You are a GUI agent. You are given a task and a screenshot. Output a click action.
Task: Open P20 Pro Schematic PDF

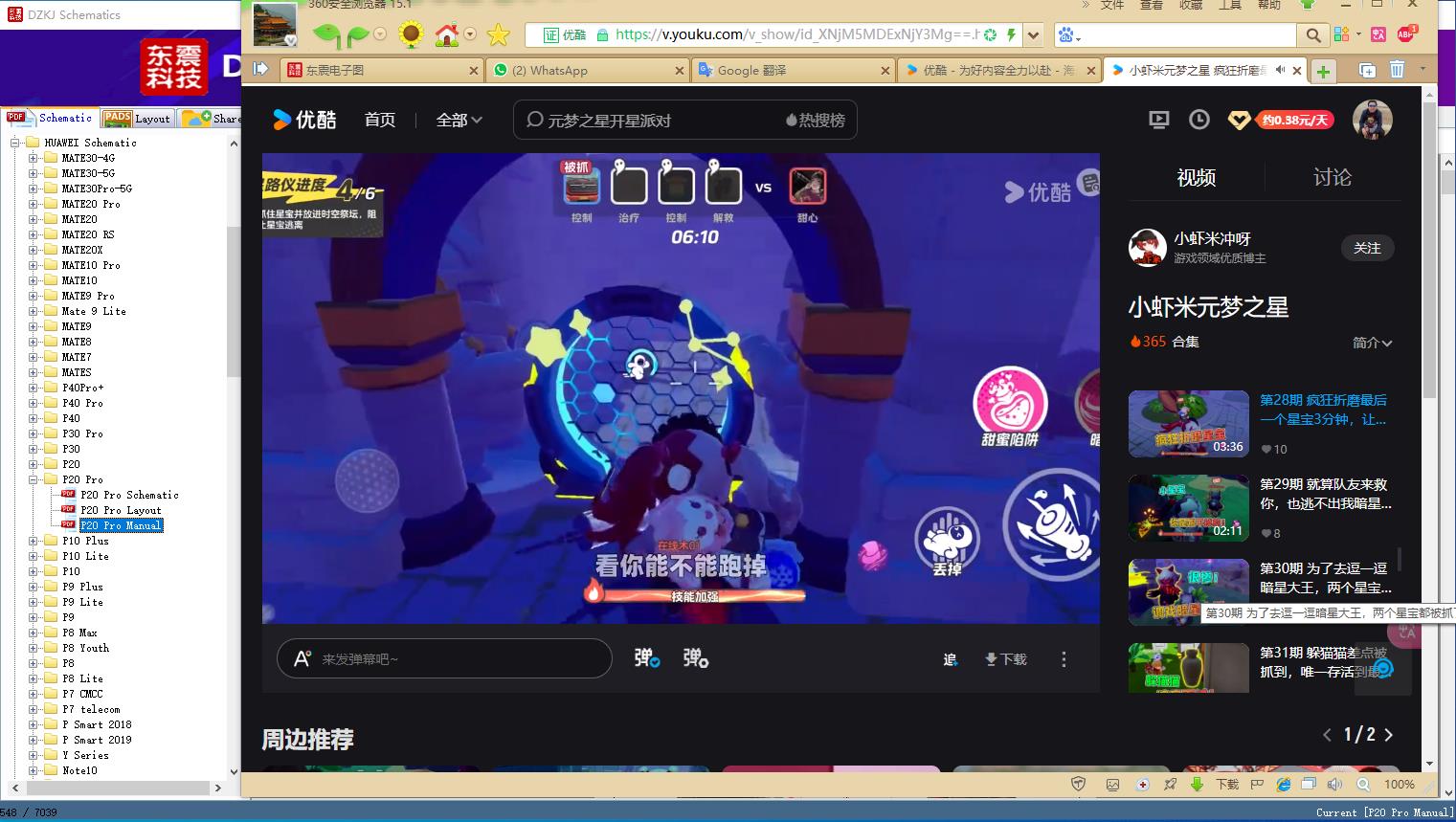pyautogui.click(x=129, y=495)
